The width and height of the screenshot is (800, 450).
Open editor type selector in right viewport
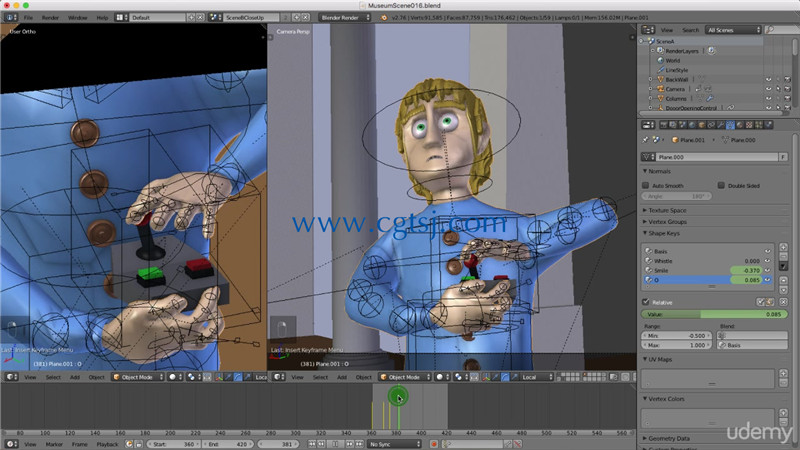click(x=279, y=377)
